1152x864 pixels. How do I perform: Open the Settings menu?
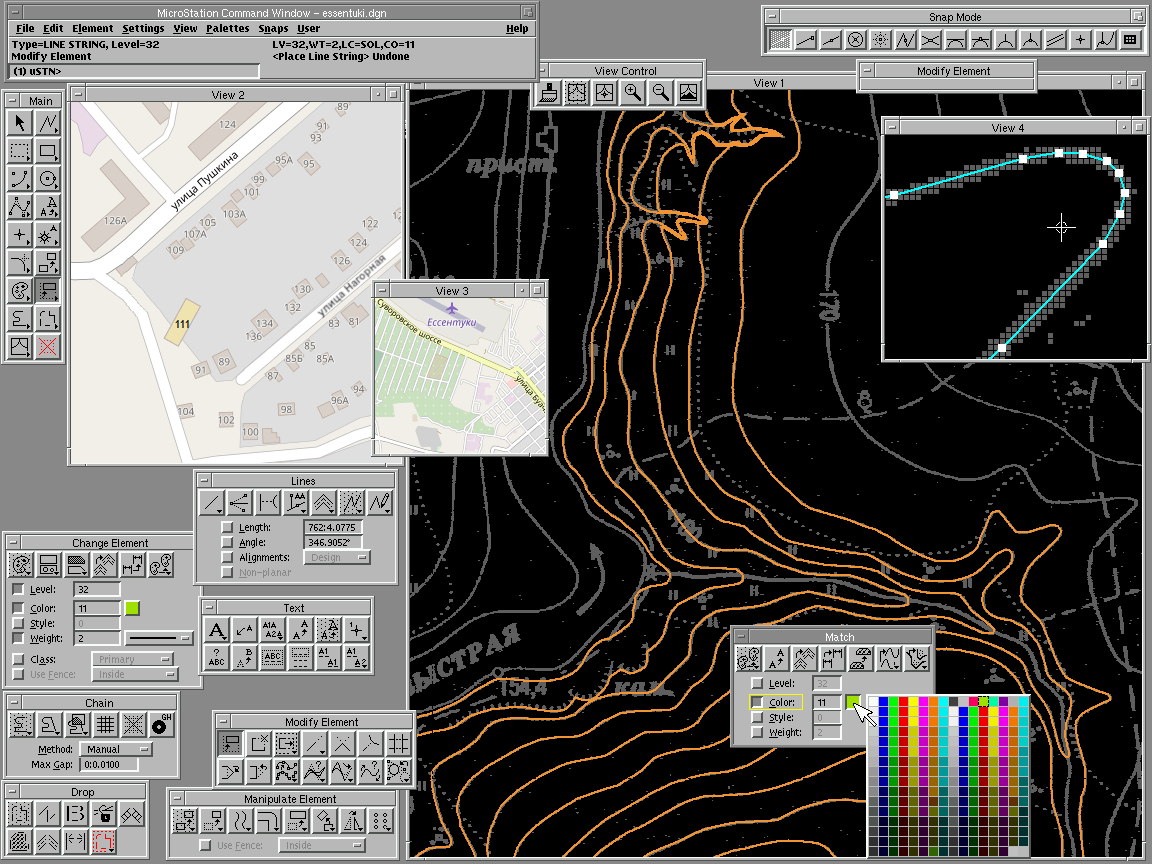(143, 29)
